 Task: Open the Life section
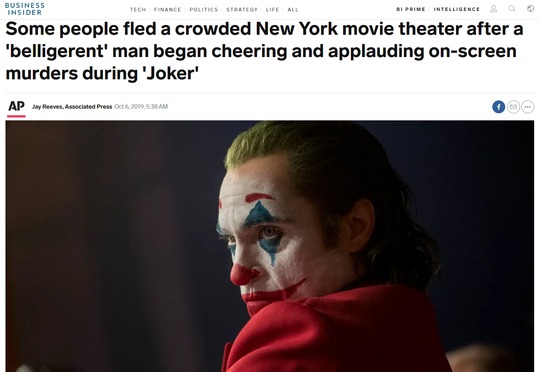[272, 10]
